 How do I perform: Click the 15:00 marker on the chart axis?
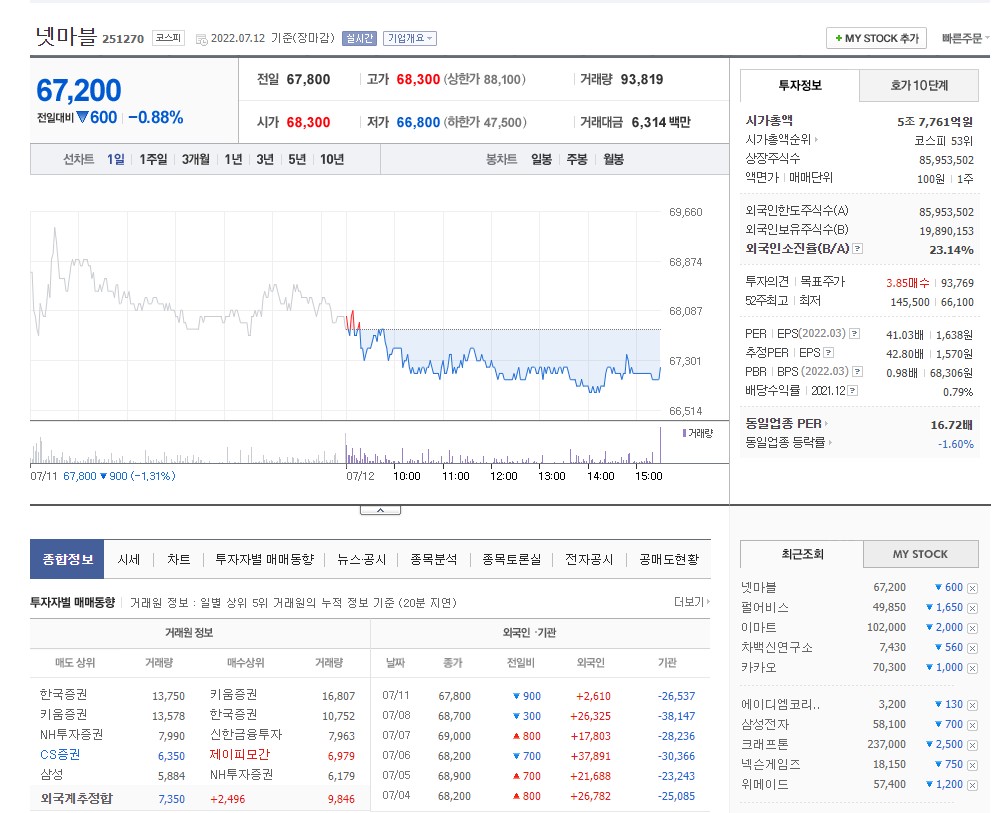[649, 476]
